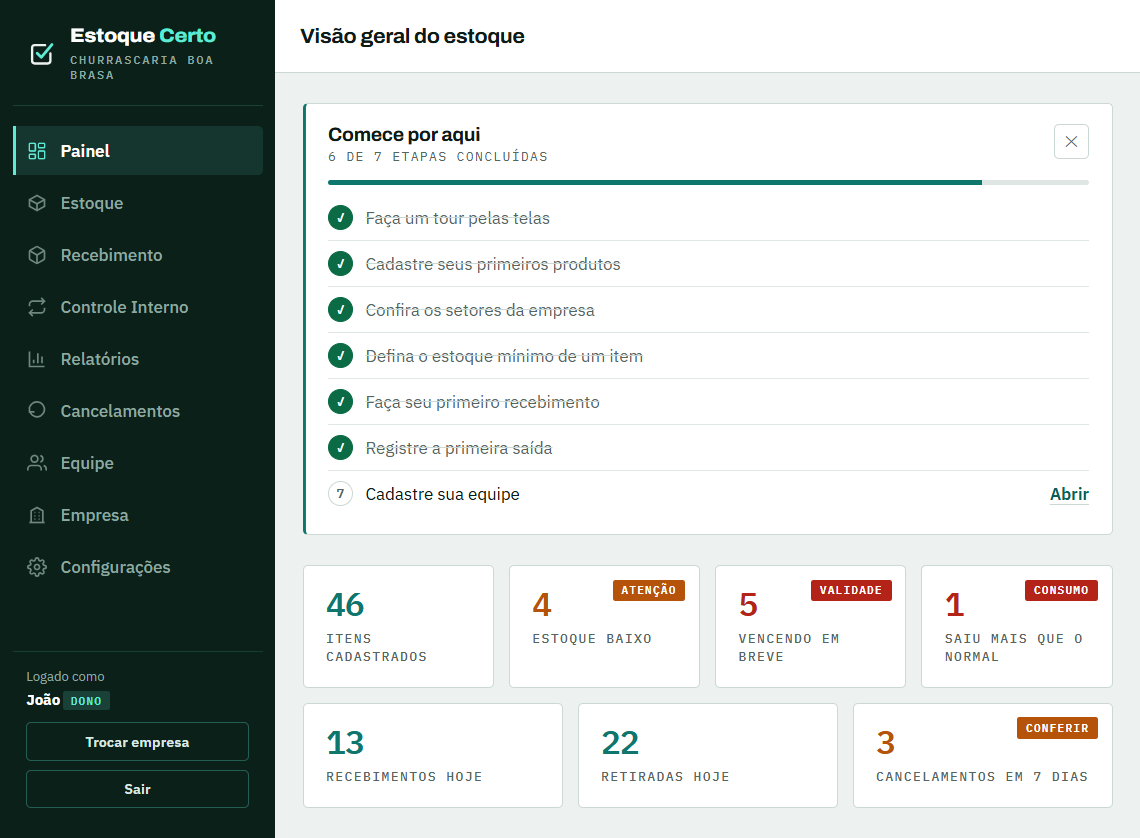Click the step 7 number circle
This screenshot has width=1140, height=838.
pyautogui.click(x=340, y=493)
